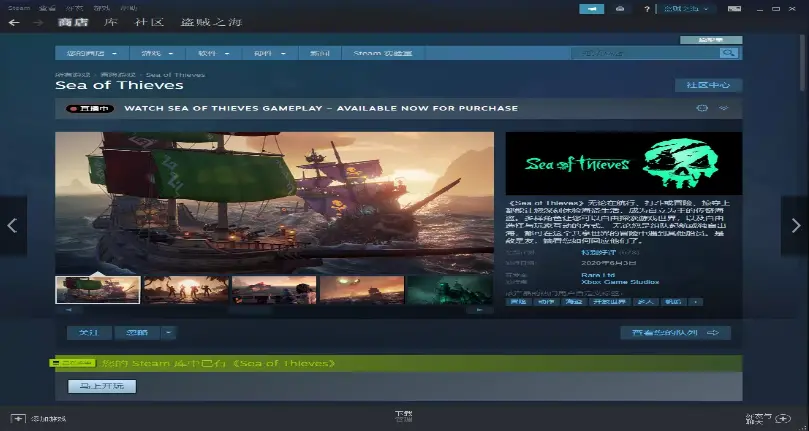Viewport: 809px width, 431px height.
Task: Click the store search magnifier icon
Action: pyautogui.click(x=729, y=53)
